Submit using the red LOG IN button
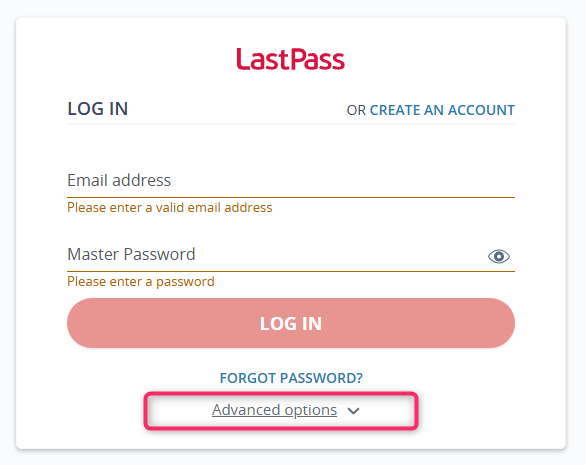The width and height of the screenshot is (586, 465). click(291, 323)
